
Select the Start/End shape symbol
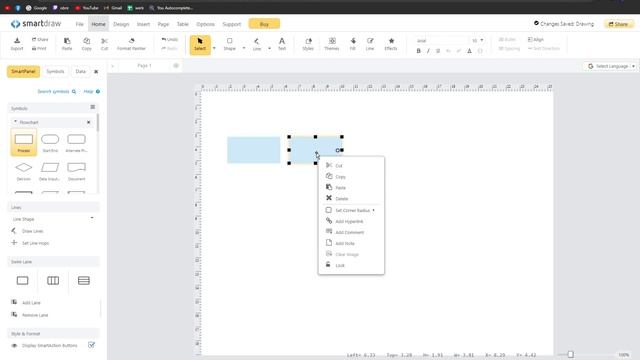pyautogui.click(x=50, y=142)
